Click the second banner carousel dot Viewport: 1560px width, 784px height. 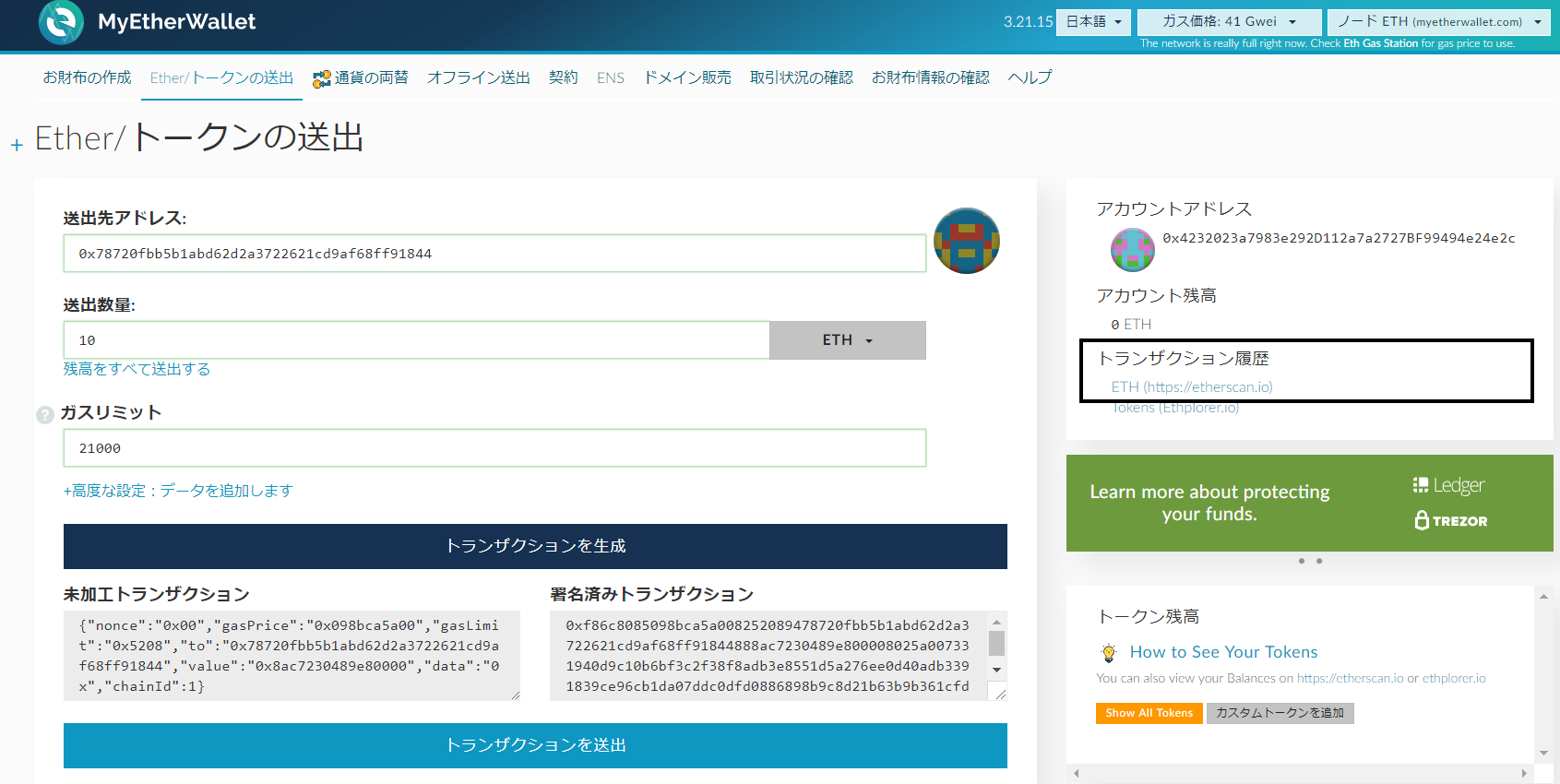pos(1319,561)
